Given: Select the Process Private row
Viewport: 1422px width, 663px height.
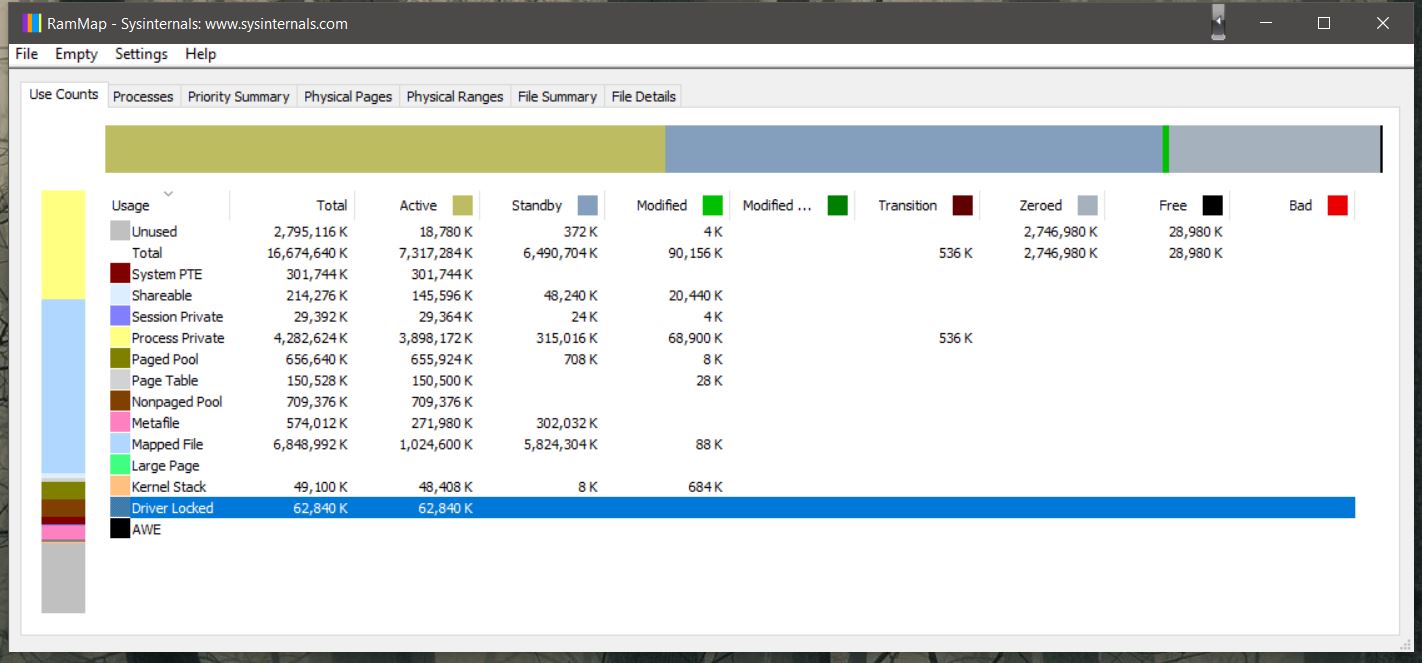Looking at the screenshot, I should [x=732, y=338].
